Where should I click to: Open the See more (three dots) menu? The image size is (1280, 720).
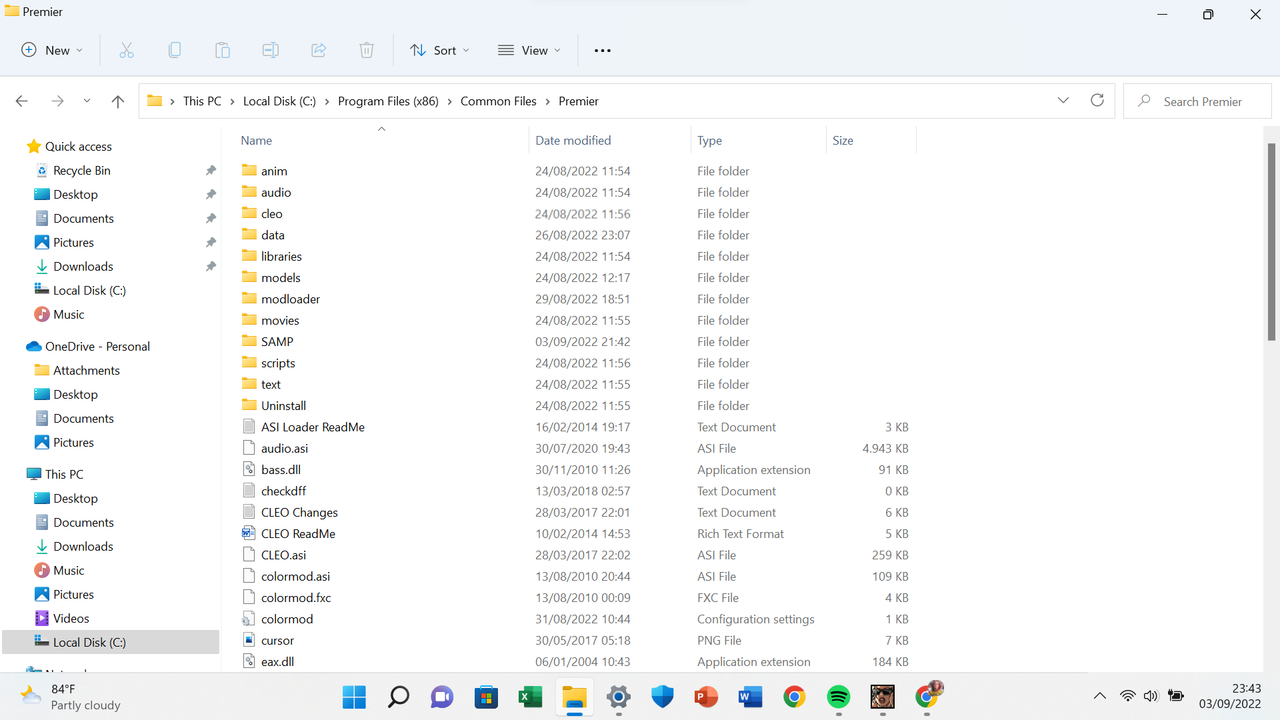602,50
